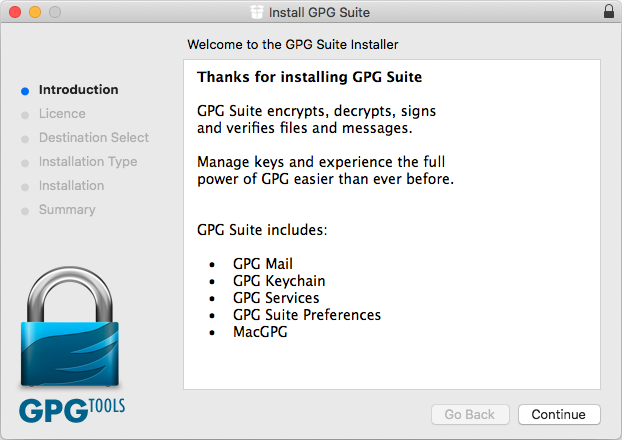This screenshot has width=622, height=440.
Task: Click the Go Back button
Action: click(x=470, y=414)
